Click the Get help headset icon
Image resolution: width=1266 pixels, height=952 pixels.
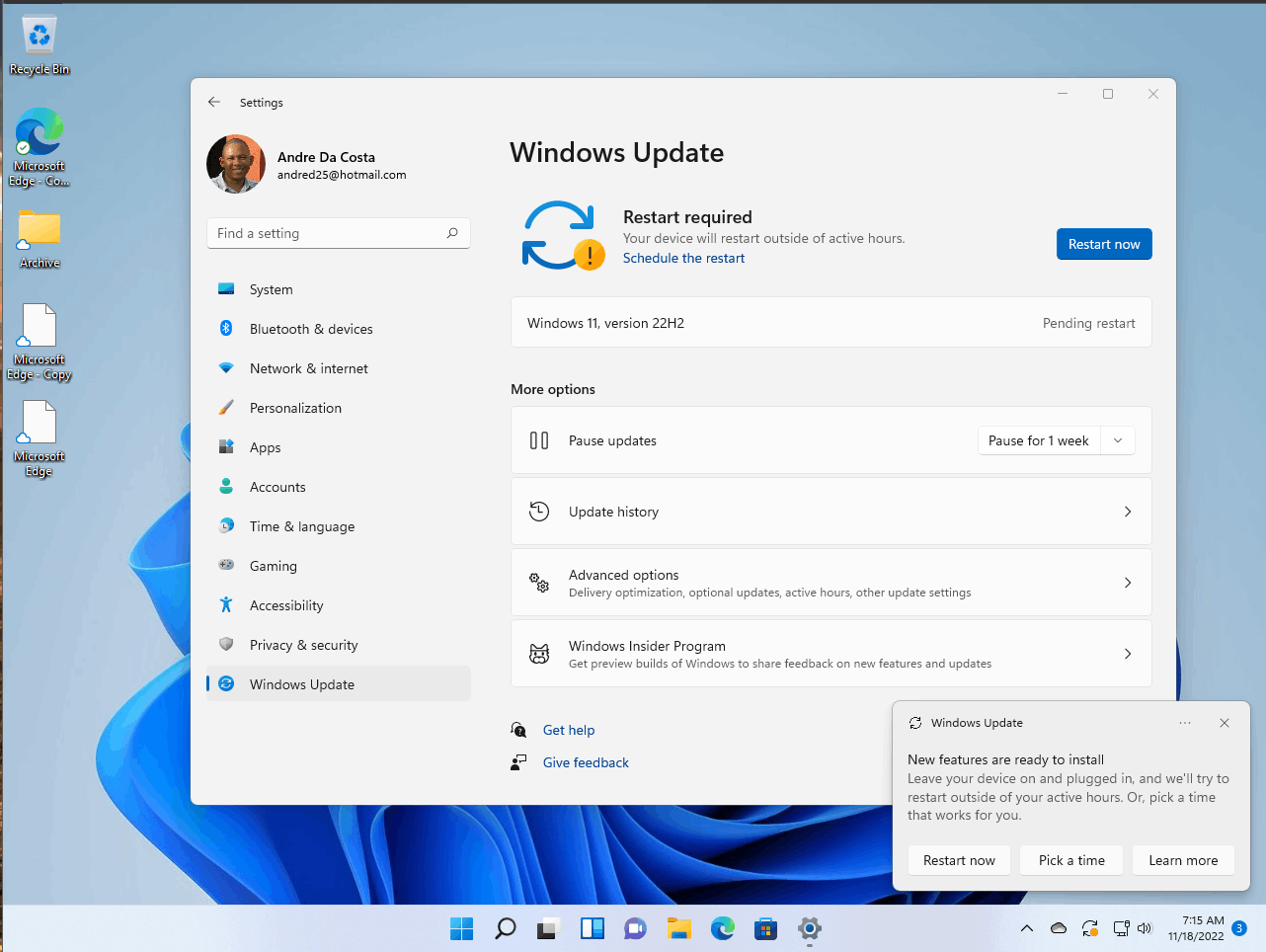pos(518,730)
